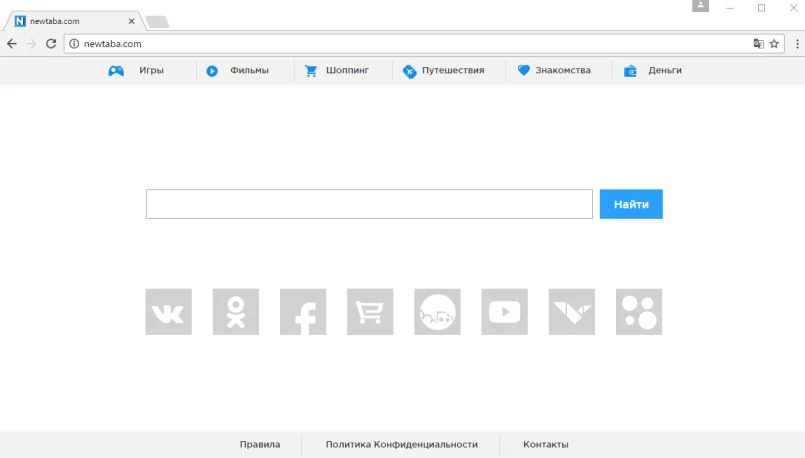
Task: Open the Facebook tile
Action: click(303, 312)
